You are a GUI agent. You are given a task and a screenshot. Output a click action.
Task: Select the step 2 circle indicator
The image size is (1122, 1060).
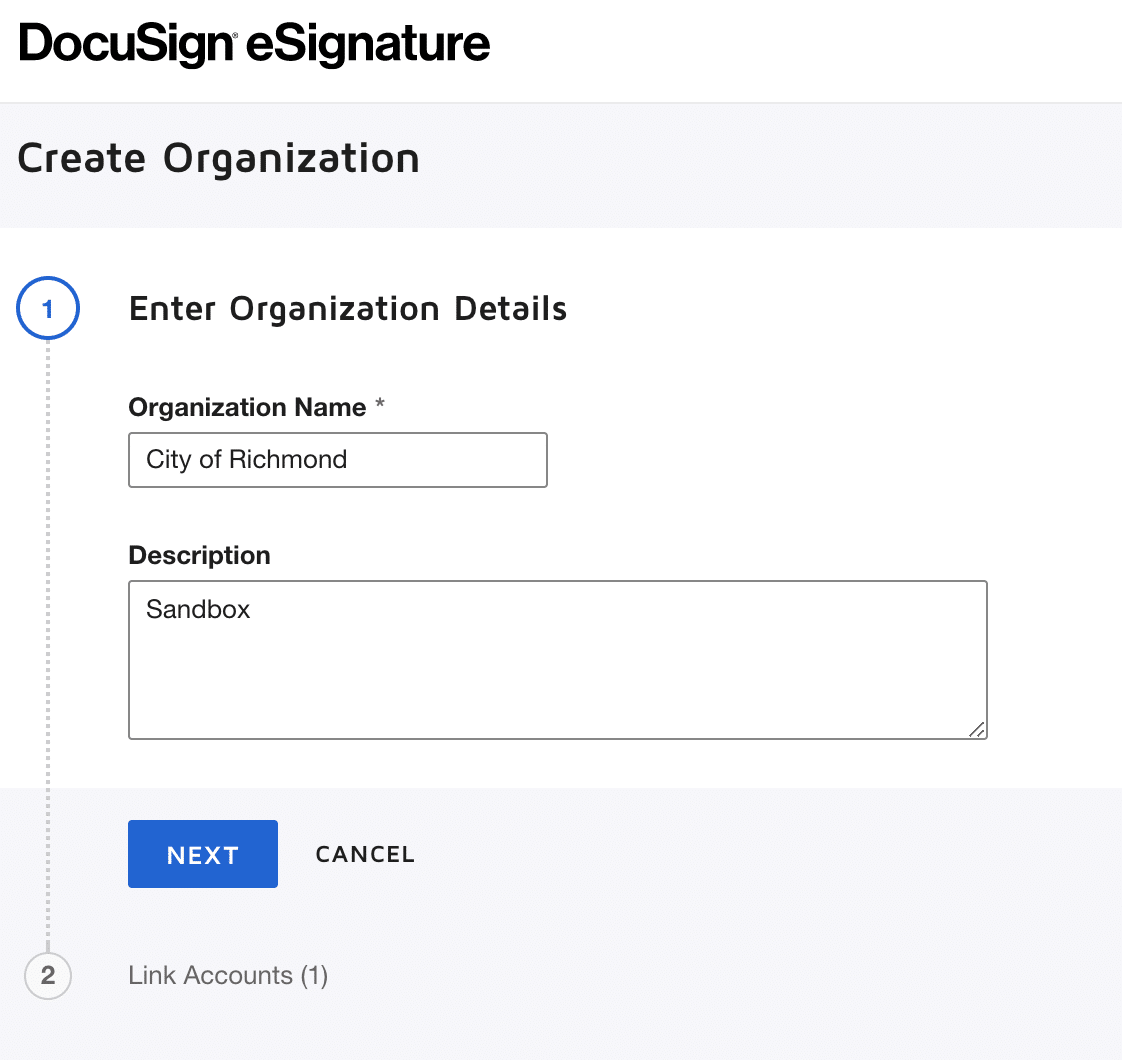tap(47, 975)
